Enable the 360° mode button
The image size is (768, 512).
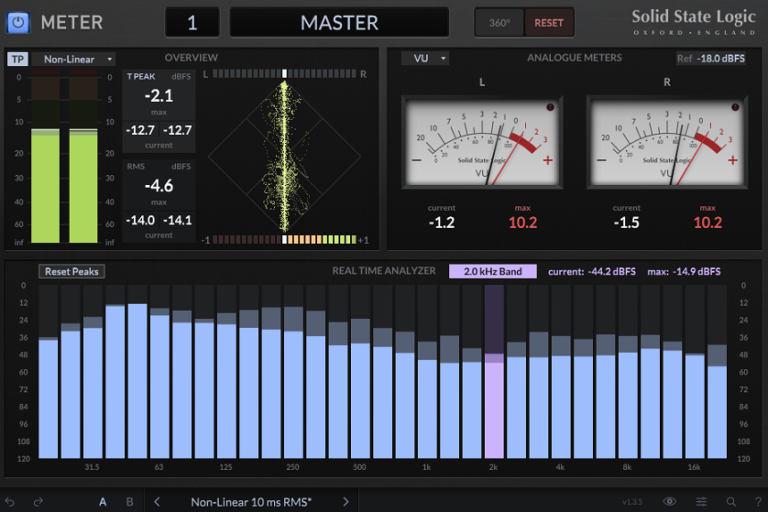499,23
